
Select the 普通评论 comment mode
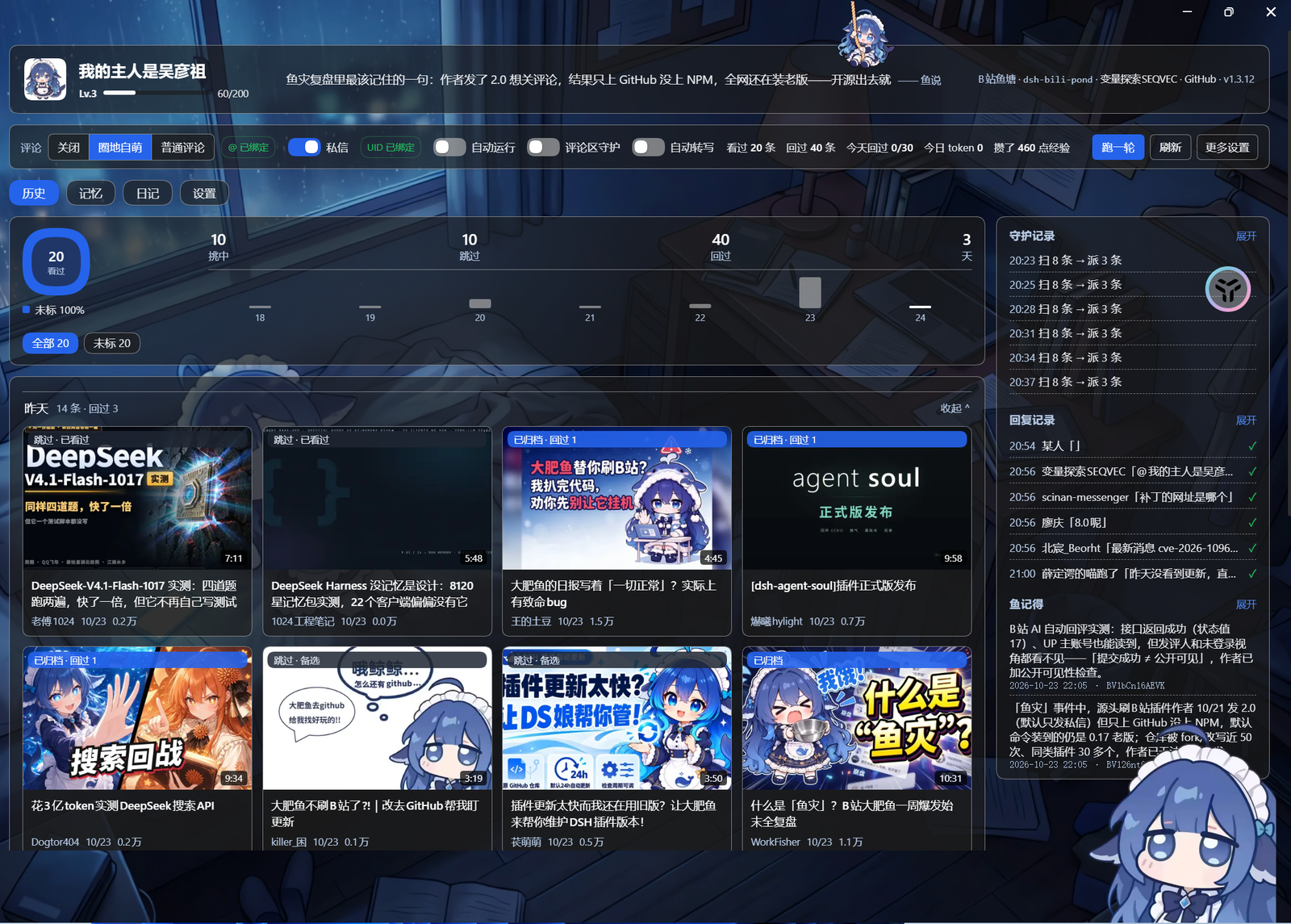tap(182, 147)
